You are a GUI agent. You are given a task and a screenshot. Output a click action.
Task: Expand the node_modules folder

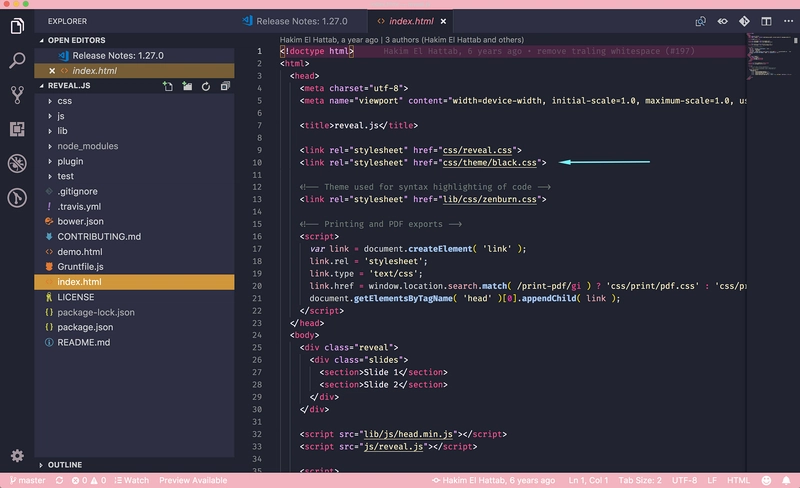(x=134, y=146)
